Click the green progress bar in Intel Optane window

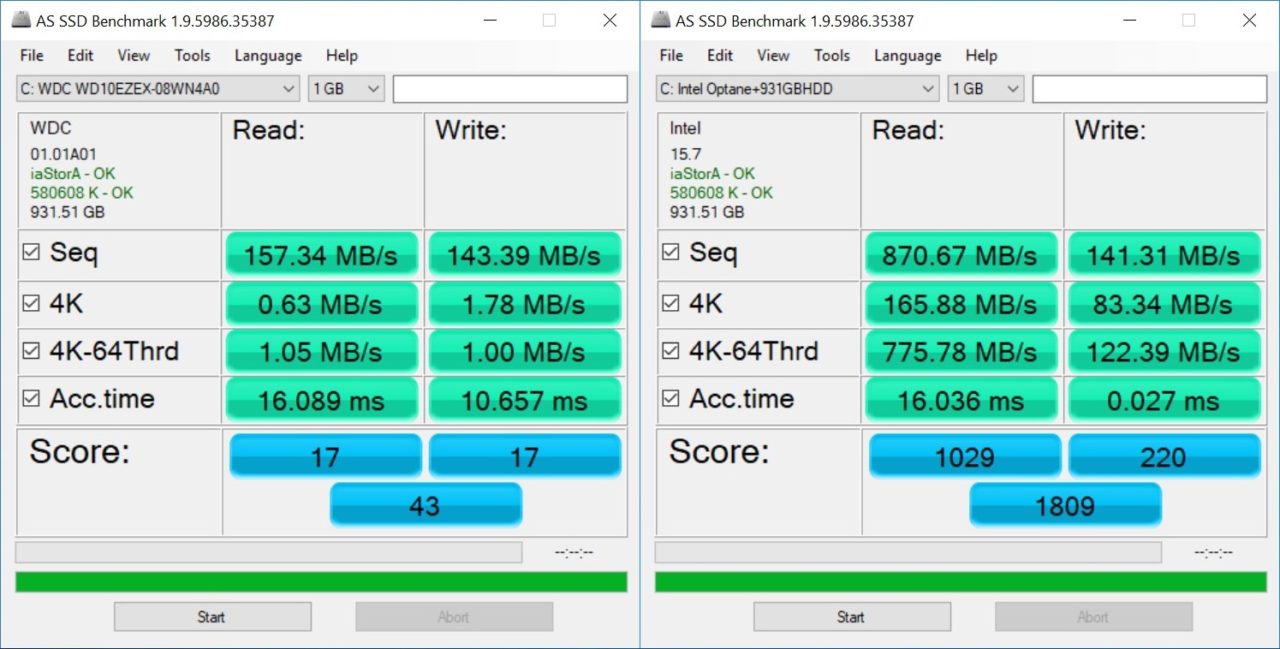tap(961, 582)
